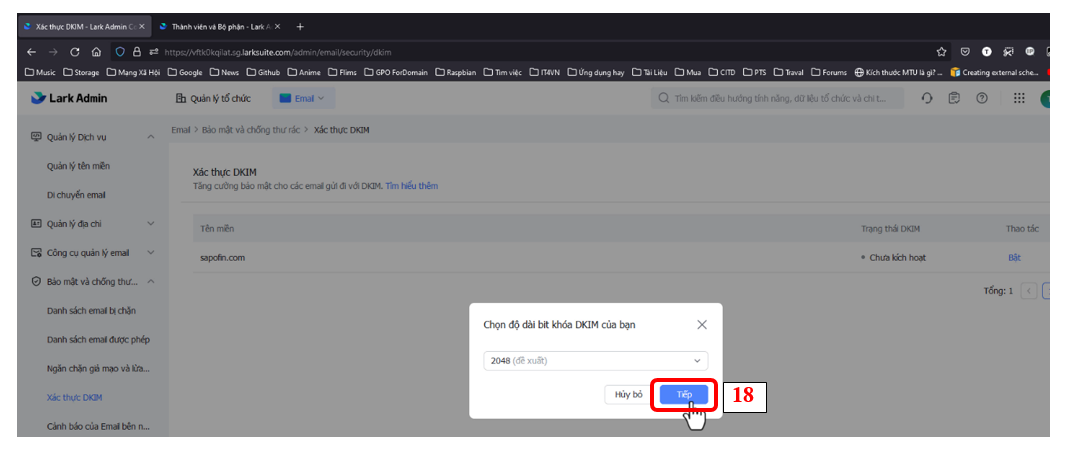Select Xác thực DKIM in the sidebar
1065x453 pixels.
pos(74,397)
